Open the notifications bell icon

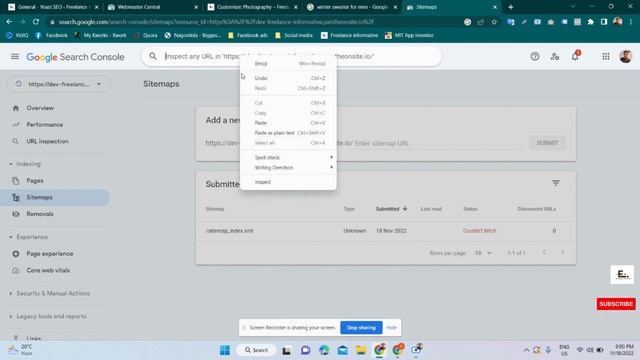[x=575, y=56]
